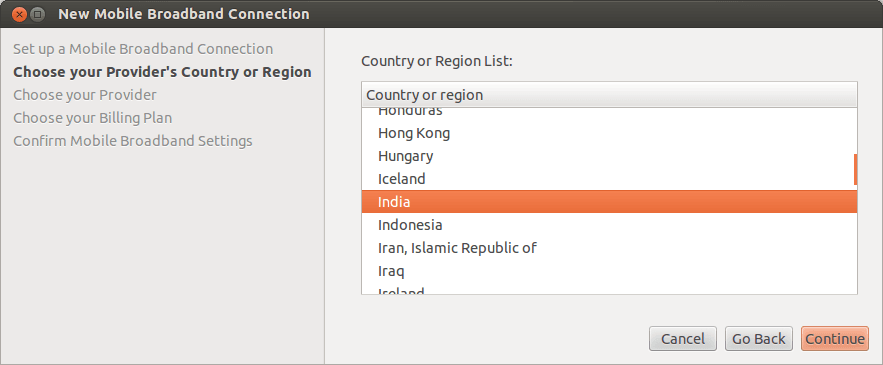Select the partially visible Ireland row

tap(609, 289)
